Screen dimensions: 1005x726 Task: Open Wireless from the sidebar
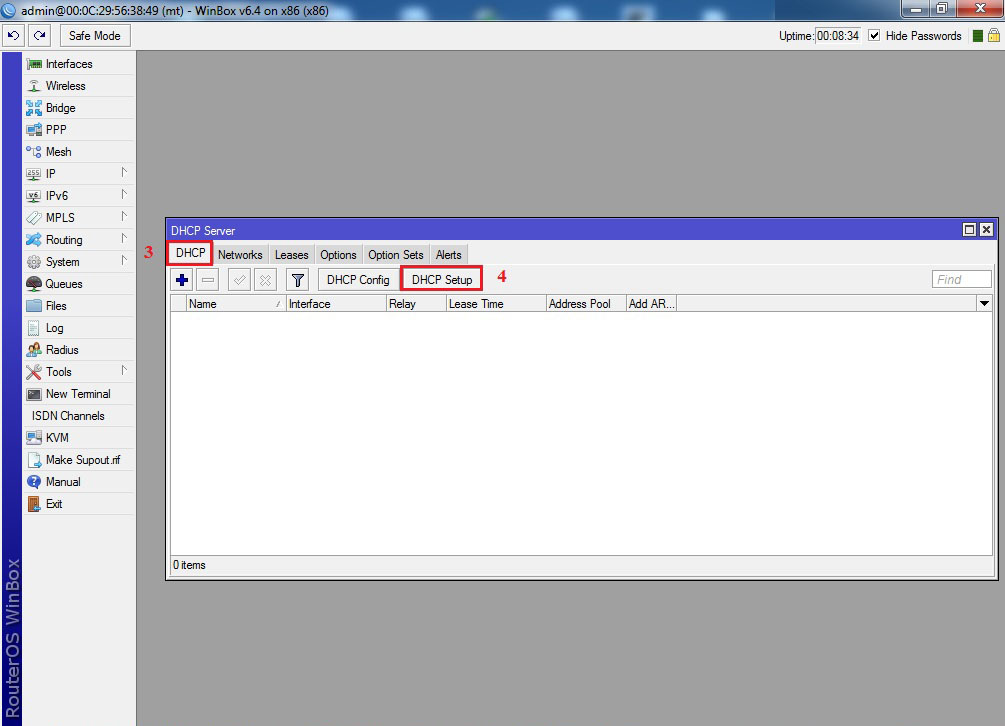(65, 86)
